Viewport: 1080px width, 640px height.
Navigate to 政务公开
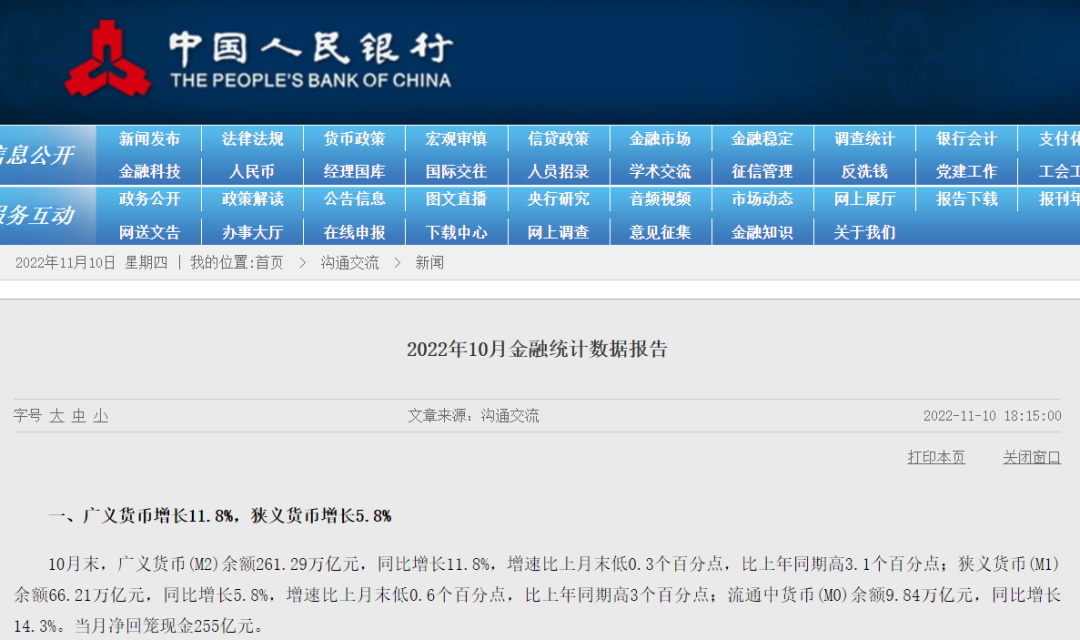click(x=150, y=200)
